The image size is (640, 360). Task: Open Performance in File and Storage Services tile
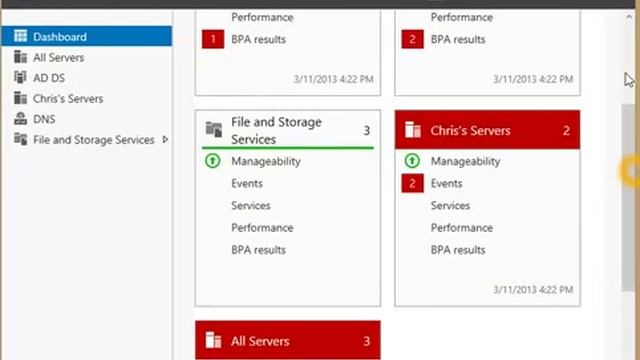click(262, 228)
